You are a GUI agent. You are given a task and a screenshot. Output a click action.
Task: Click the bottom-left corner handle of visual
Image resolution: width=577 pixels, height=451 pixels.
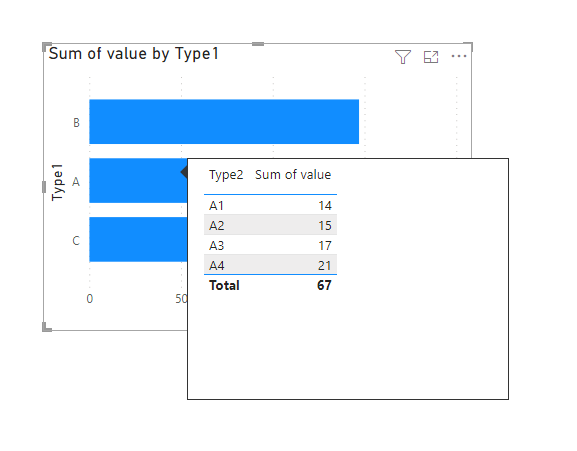[47, 327]
